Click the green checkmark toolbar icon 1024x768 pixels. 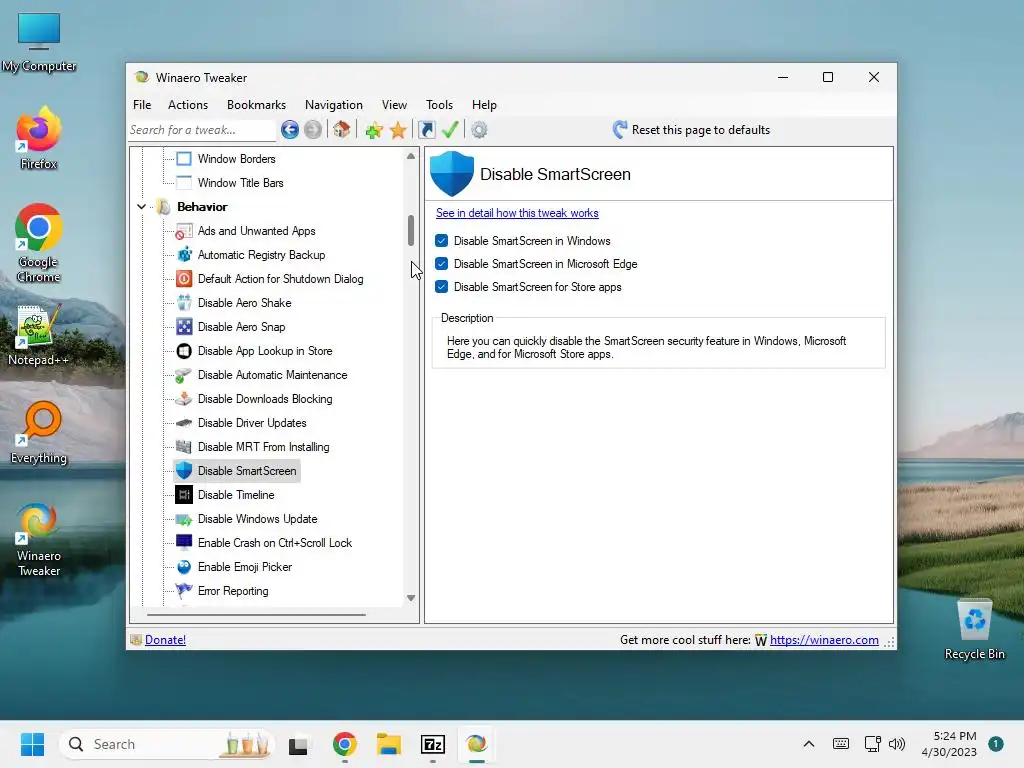pyautogui.click(x=450, y=129)
